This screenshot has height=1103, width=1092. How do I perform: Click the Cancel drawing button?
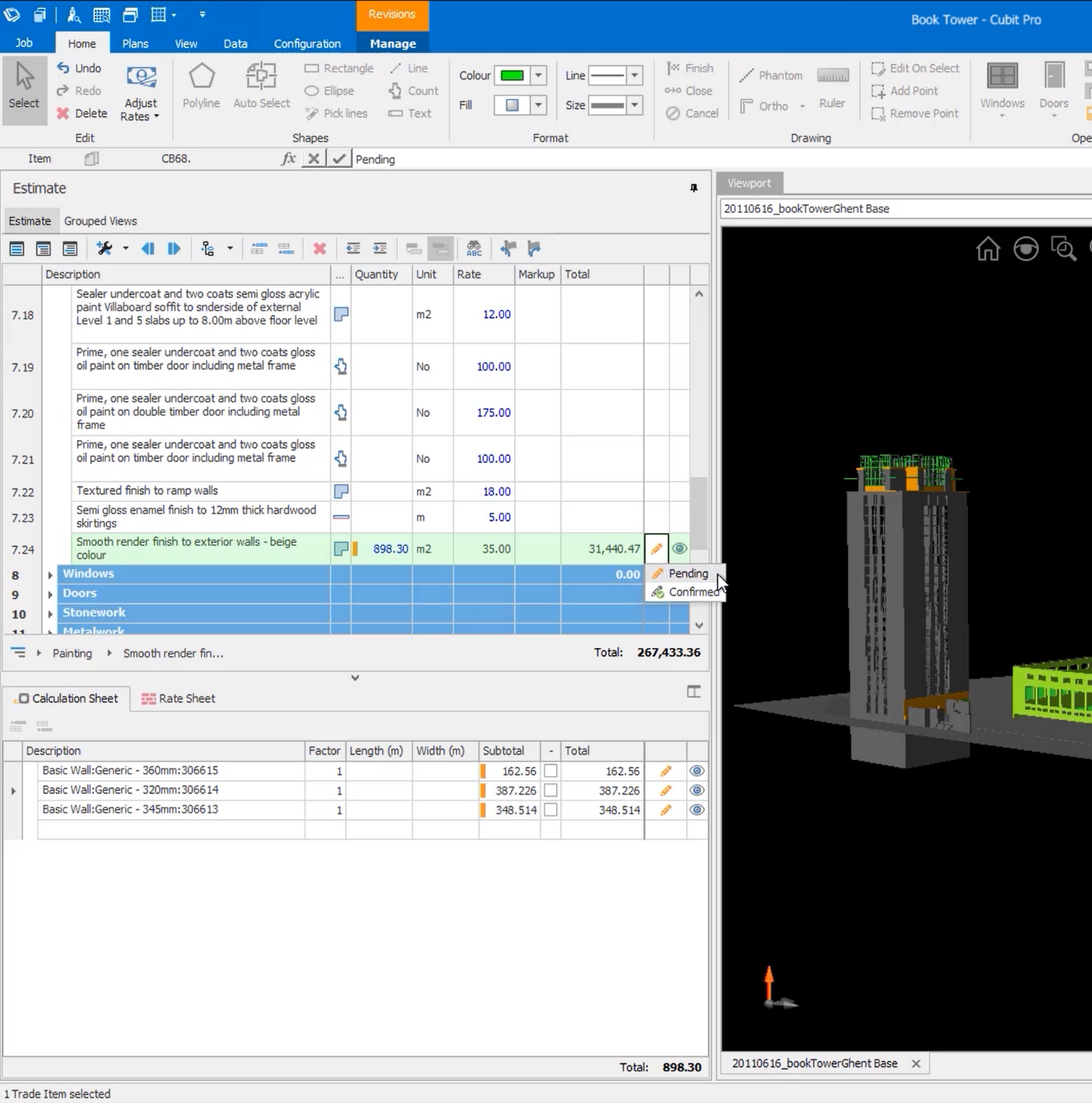click(x=692, y=113)
